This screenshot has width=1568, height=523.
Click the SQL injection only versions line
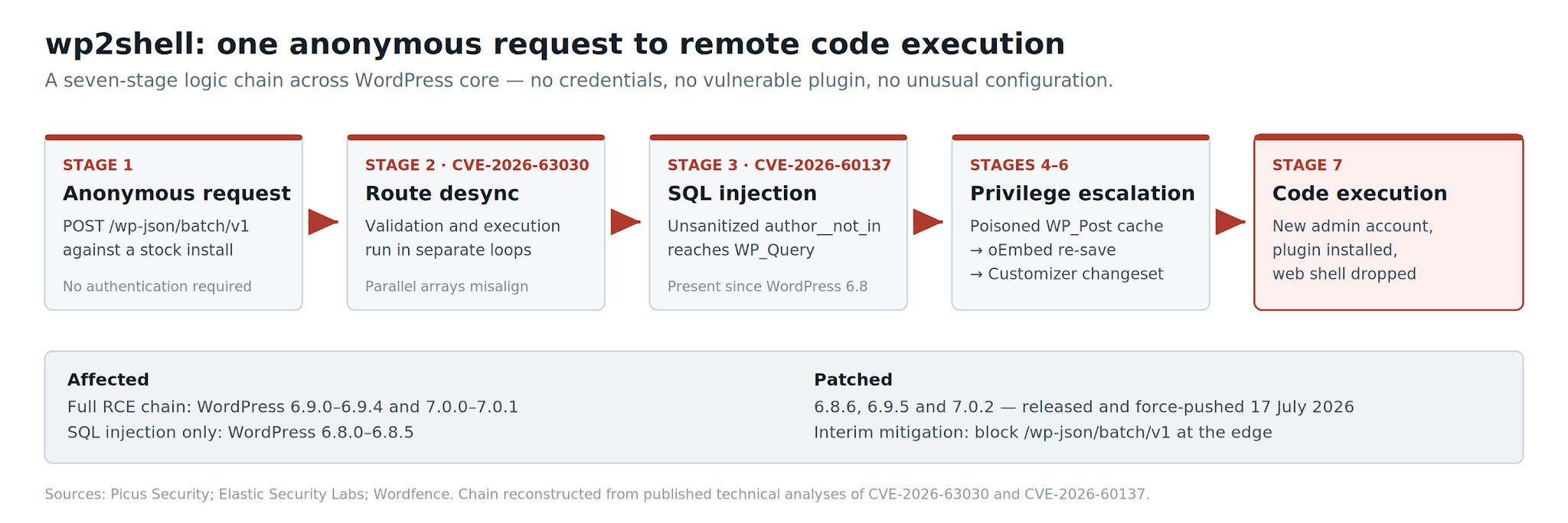coord(240,432)
